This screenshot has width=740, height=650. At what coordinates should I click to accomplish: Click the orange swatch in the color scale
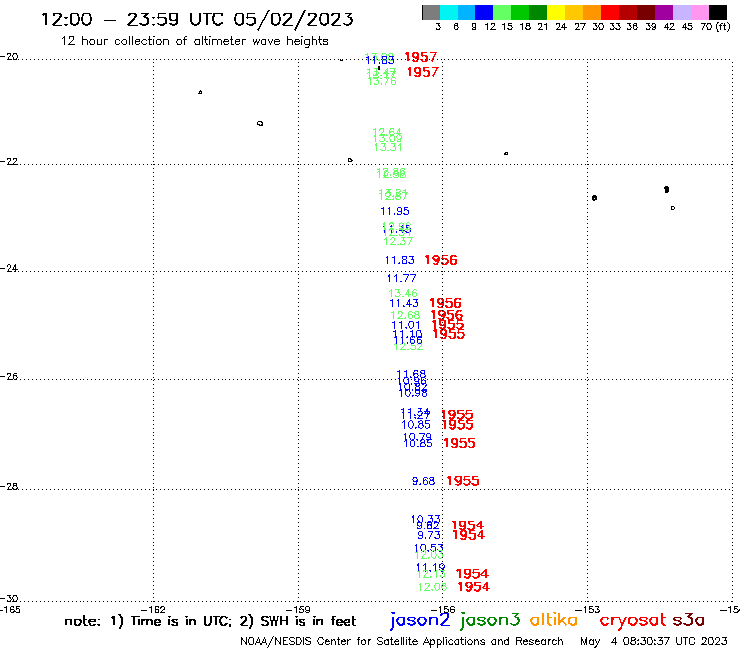pos(592,12)
